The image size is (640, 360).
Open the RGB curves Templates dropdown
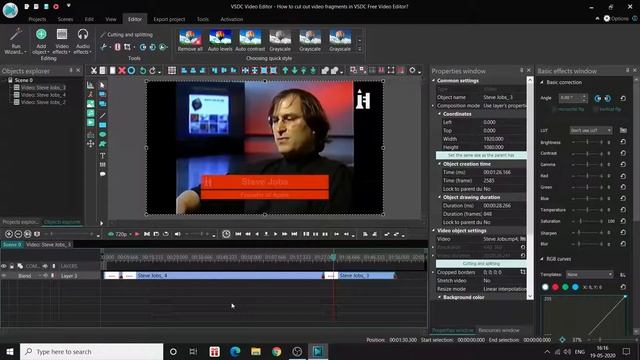pos(589,274)
